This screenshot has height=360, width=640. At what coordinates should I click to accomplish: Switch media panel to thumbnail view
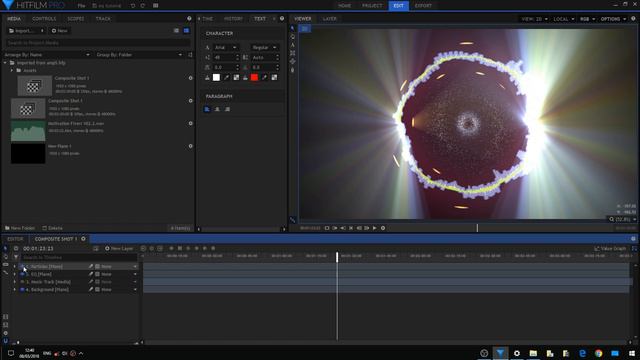click(186, 31)
